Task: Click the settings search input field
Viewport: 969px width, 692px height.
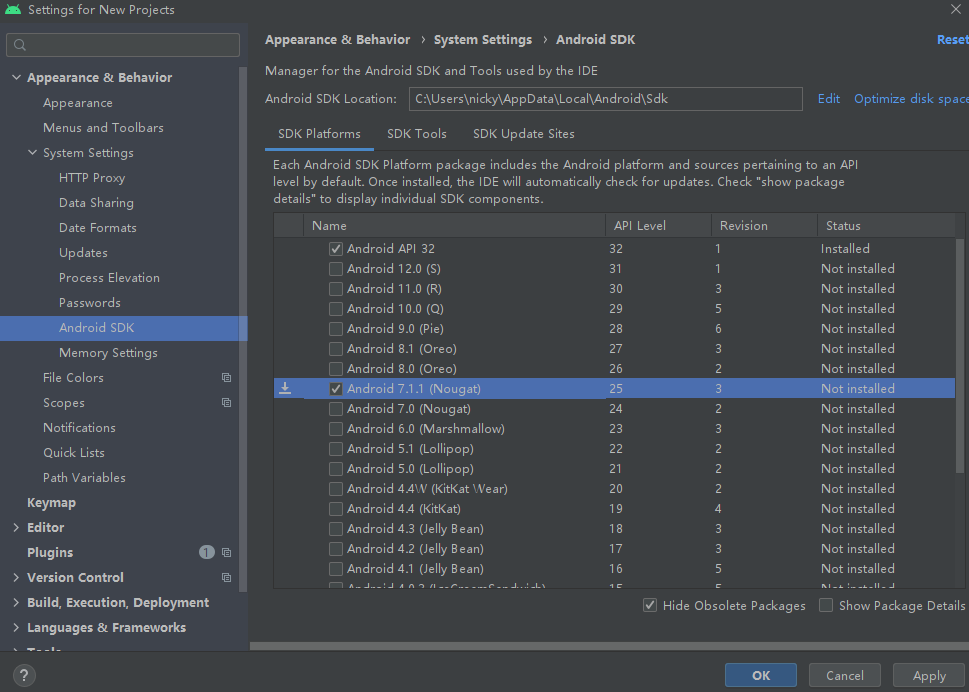Action: (123, 44)
